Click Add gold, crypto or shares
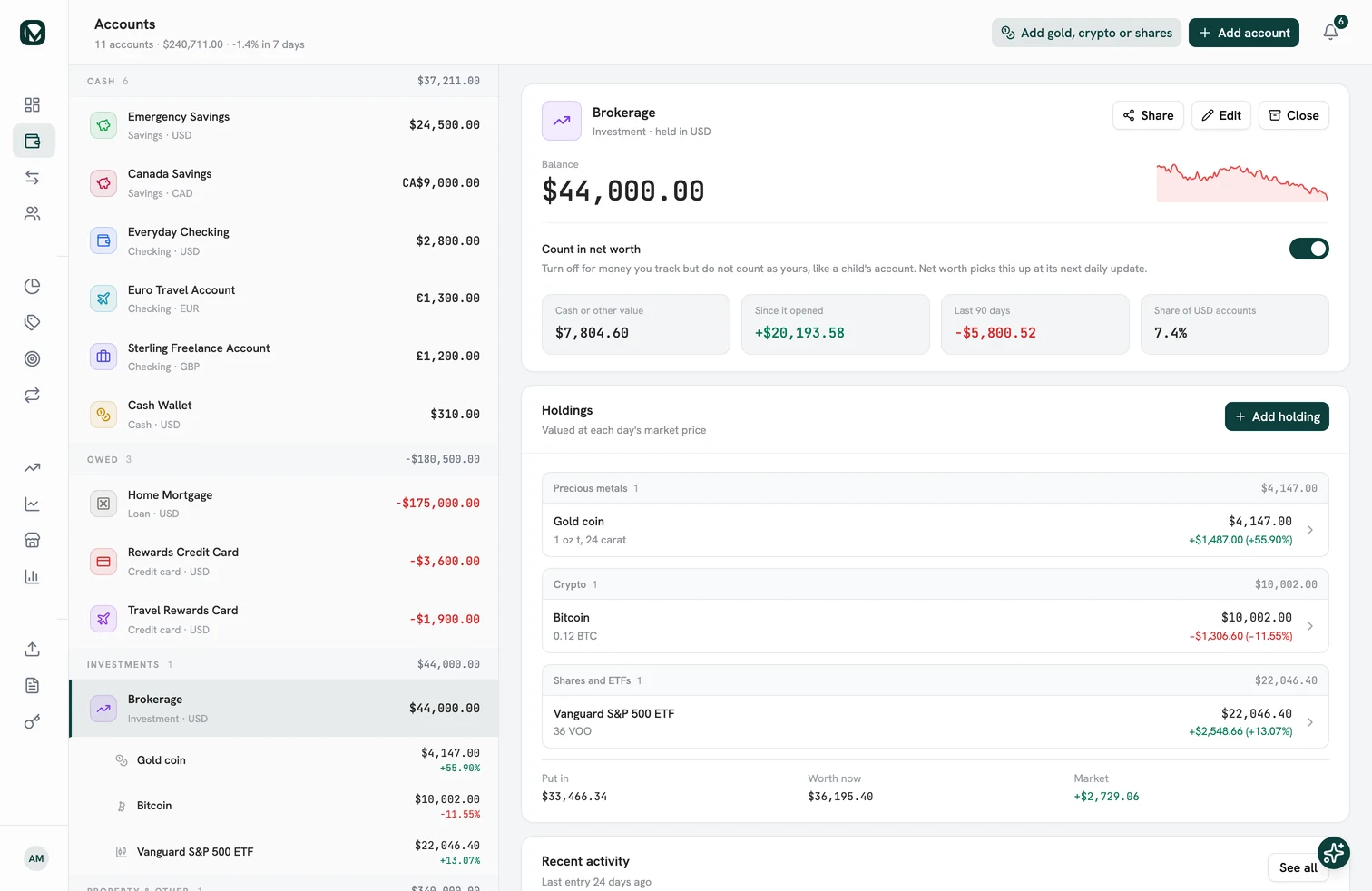The width and height of the screenshot is (1372, 891). pyautogui.click(x=1086, y=33)
